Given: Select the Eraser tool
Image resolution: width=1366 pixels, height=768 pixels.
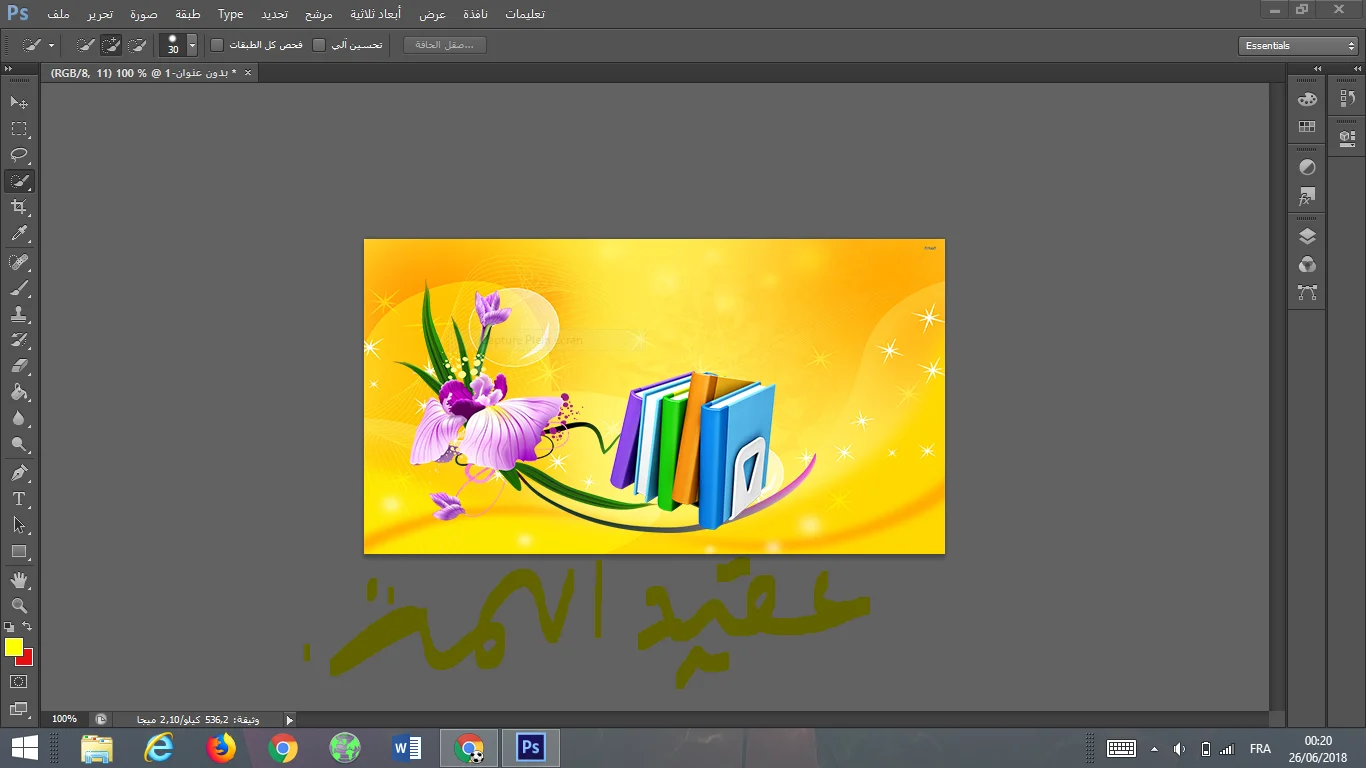Looking at the screenshot, I should (19, 366).
